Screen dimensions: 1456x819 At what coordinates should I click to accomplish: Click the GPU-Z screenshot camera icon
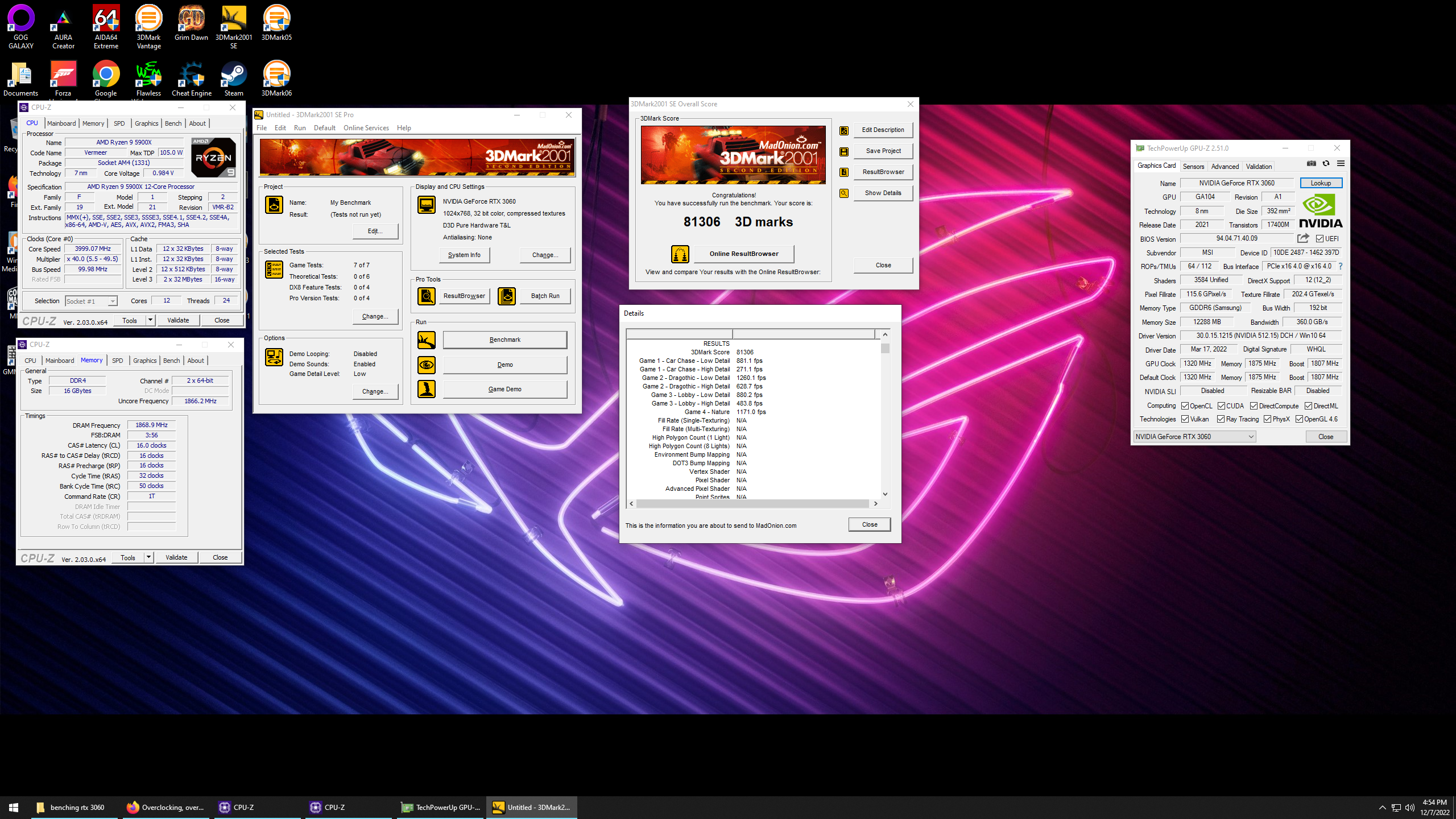(1312, 164)
